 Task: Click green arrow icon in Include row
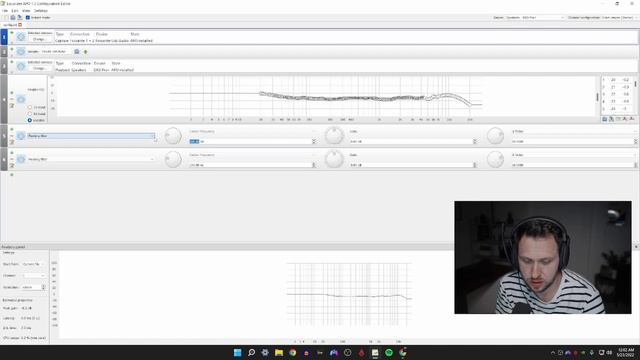(86, 52)
